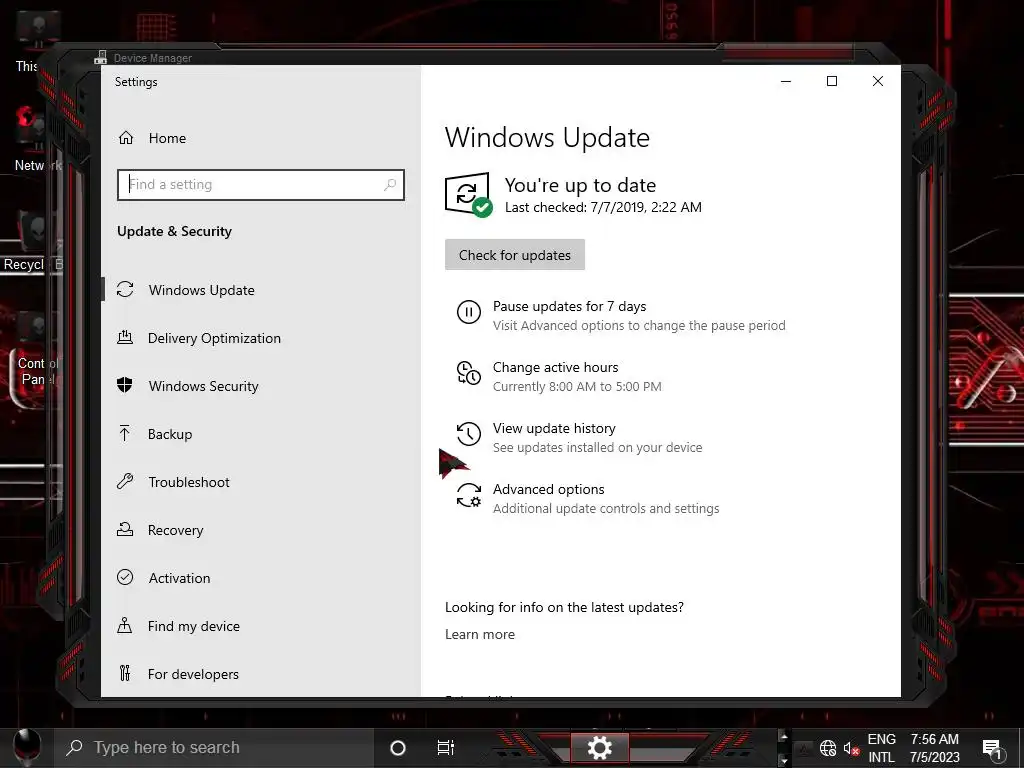Image resolution: width=1024 pixels, height=768 pixels.
Task: Click the 7:56 AM taskbar clock
Action: point(935,748)
